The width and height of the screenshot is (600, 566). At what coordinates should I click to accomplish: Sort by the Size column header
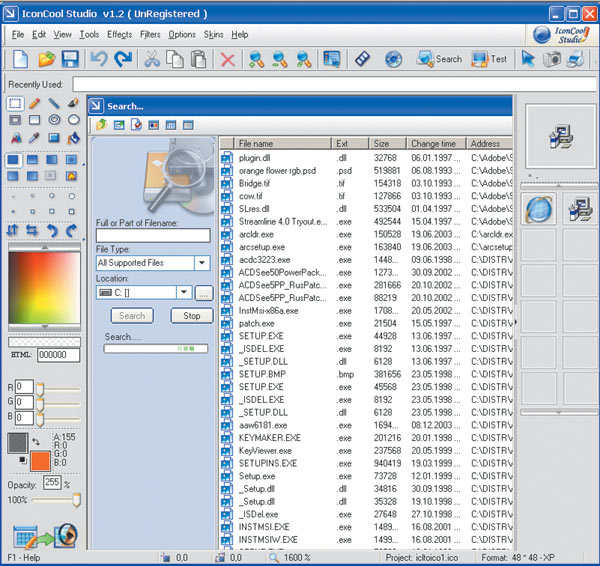click(387, 144)
